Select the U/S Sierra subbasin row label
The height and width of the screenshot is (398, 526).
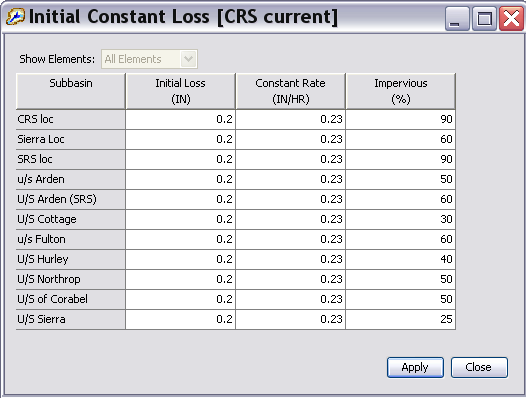tap(71, 319)
